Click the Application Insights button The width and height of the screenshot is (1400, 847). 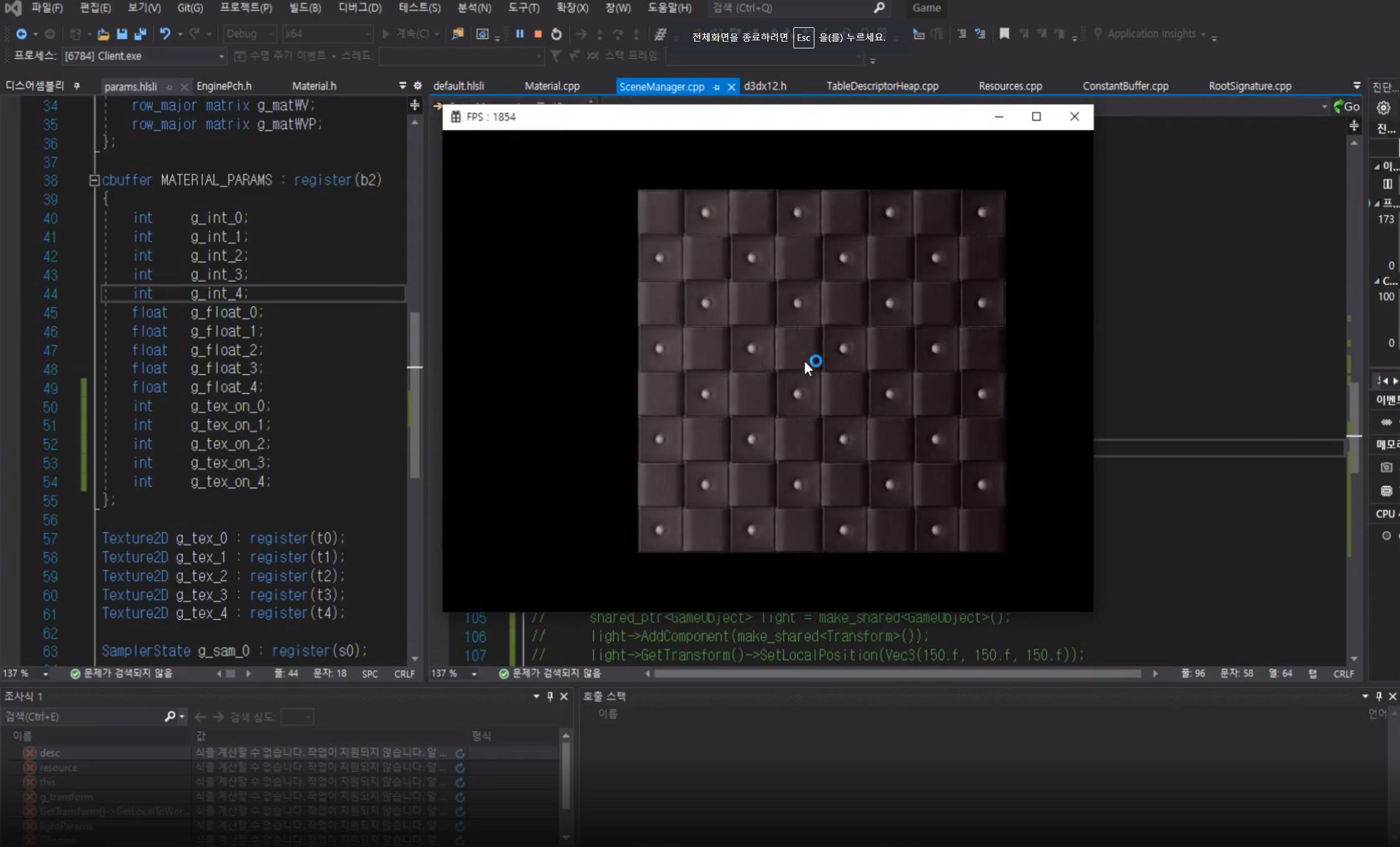click(x=1151, y=34)
